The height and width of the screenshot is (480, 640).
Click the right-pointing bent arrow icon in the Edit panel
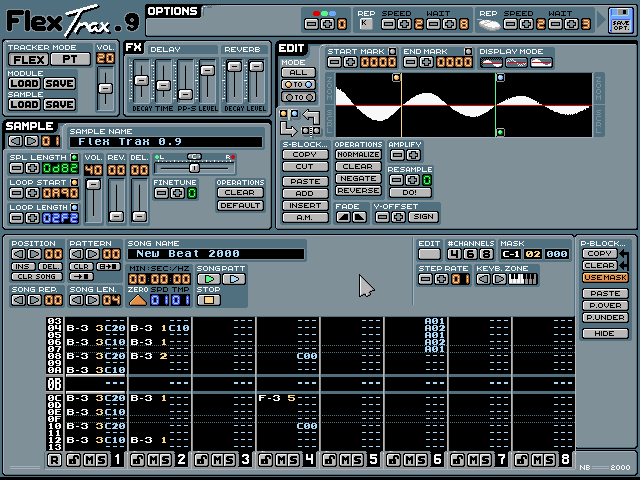pyautogui.click(x=289, y=129)
